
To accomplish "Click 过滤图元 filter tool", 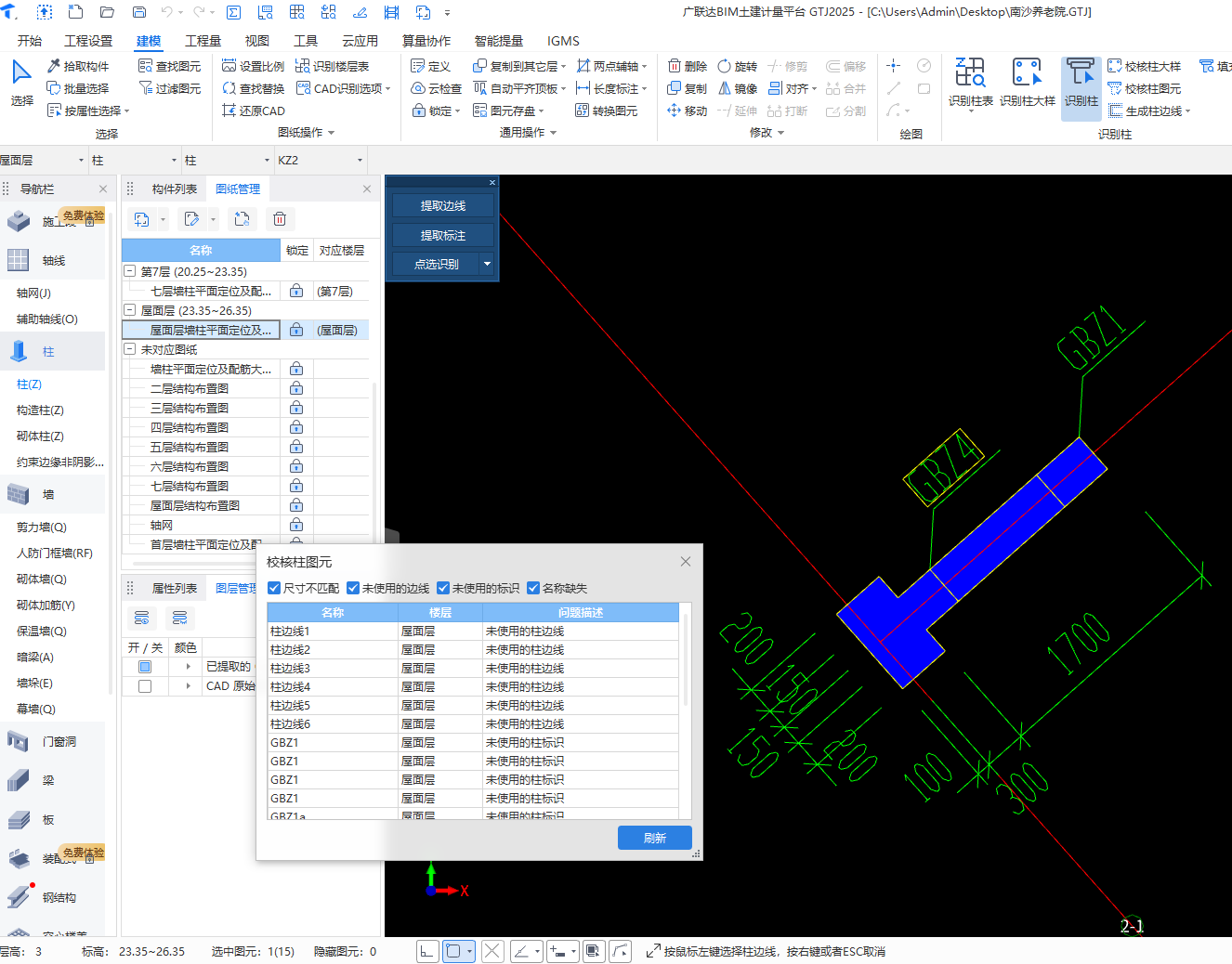I will click(x=169, y=88).
